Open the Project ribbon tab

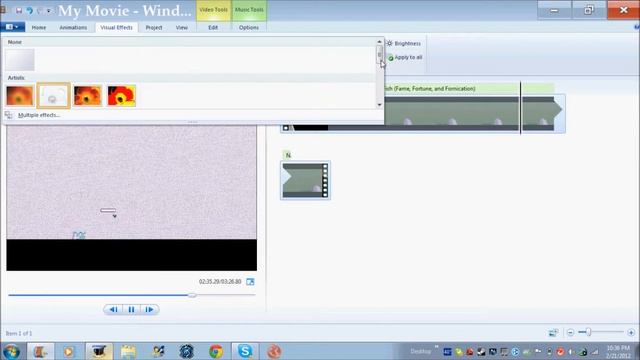154,27
